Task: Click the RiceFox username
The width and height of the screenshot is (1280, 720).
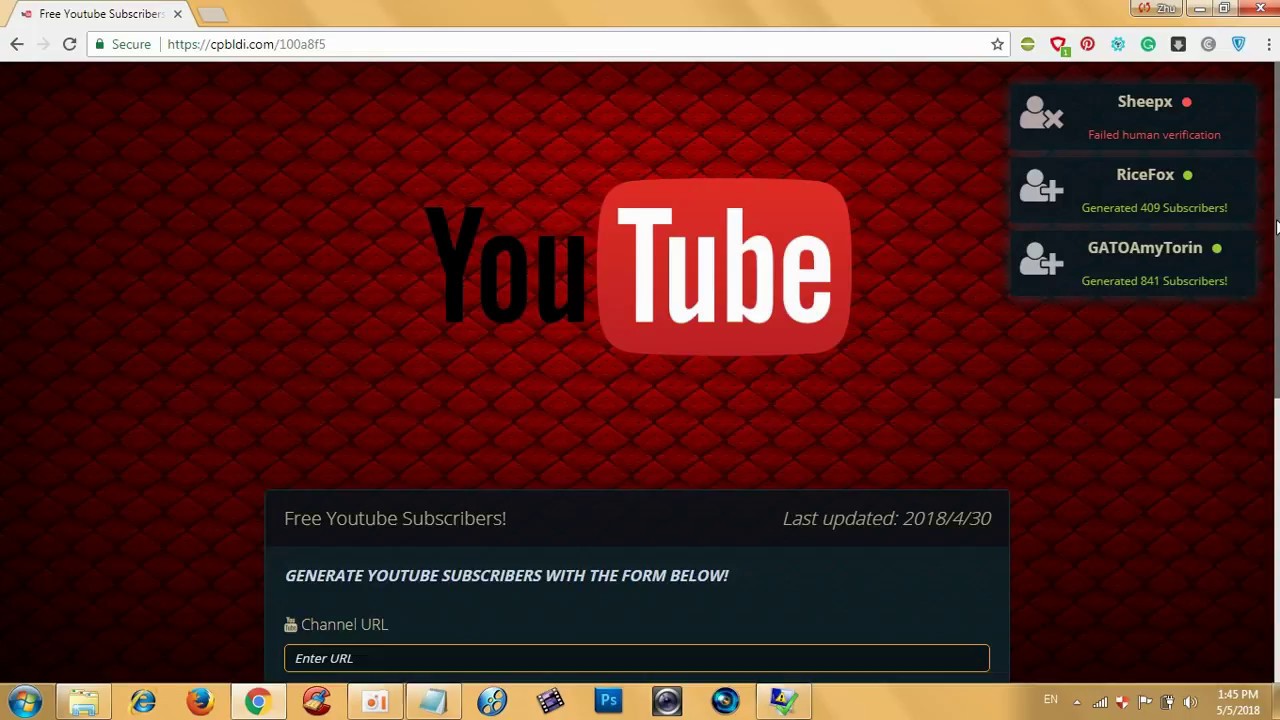Action: pyautogui.click(x=1145, y=175)
